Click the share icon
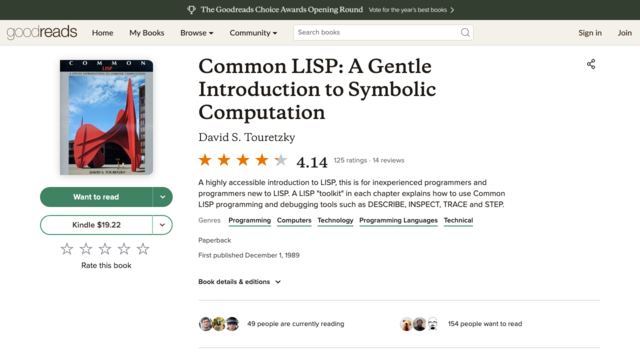 pyautogui.click(x=591, y=64)
